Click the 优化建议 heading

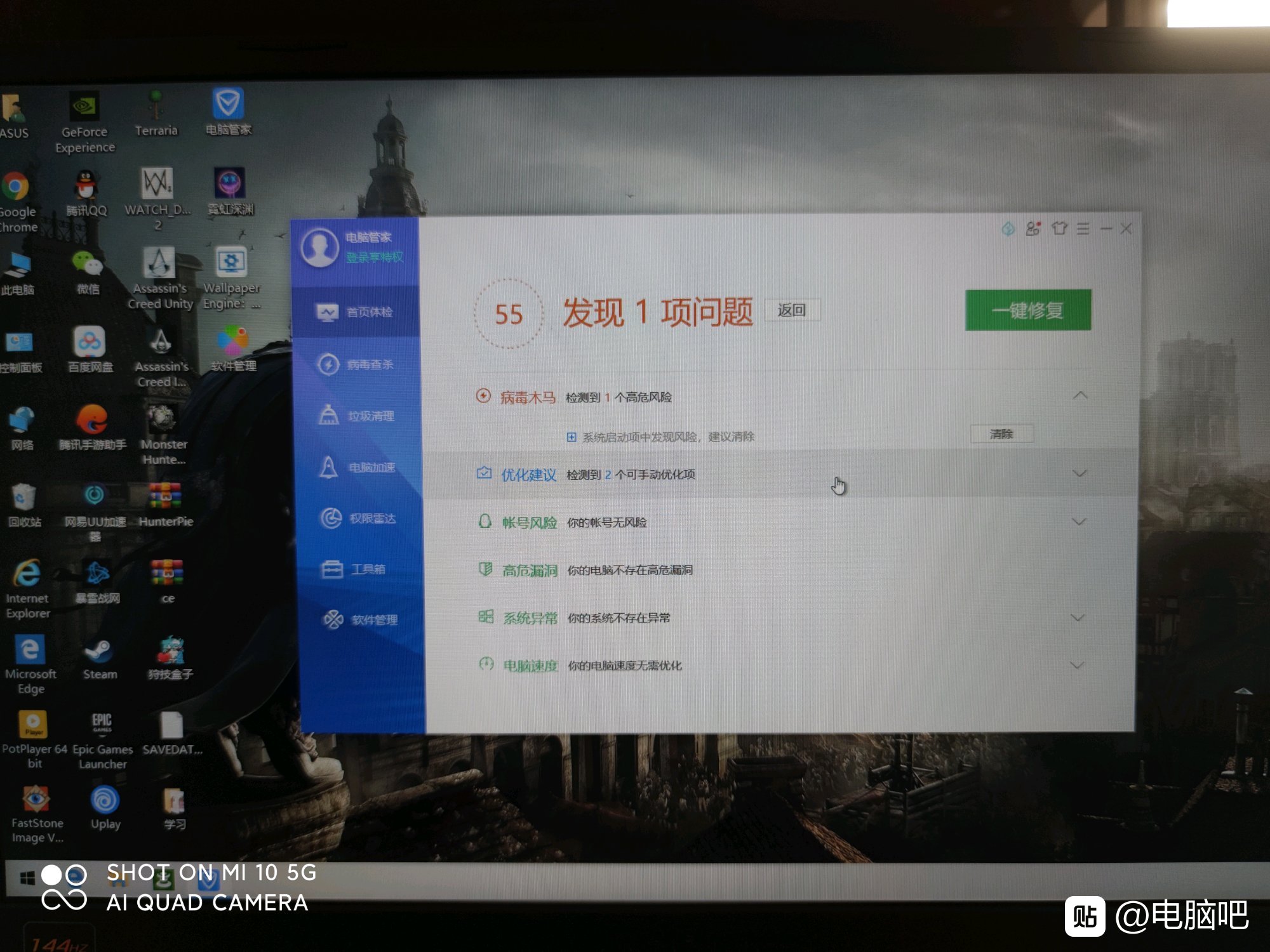click(x=529, y=475)
